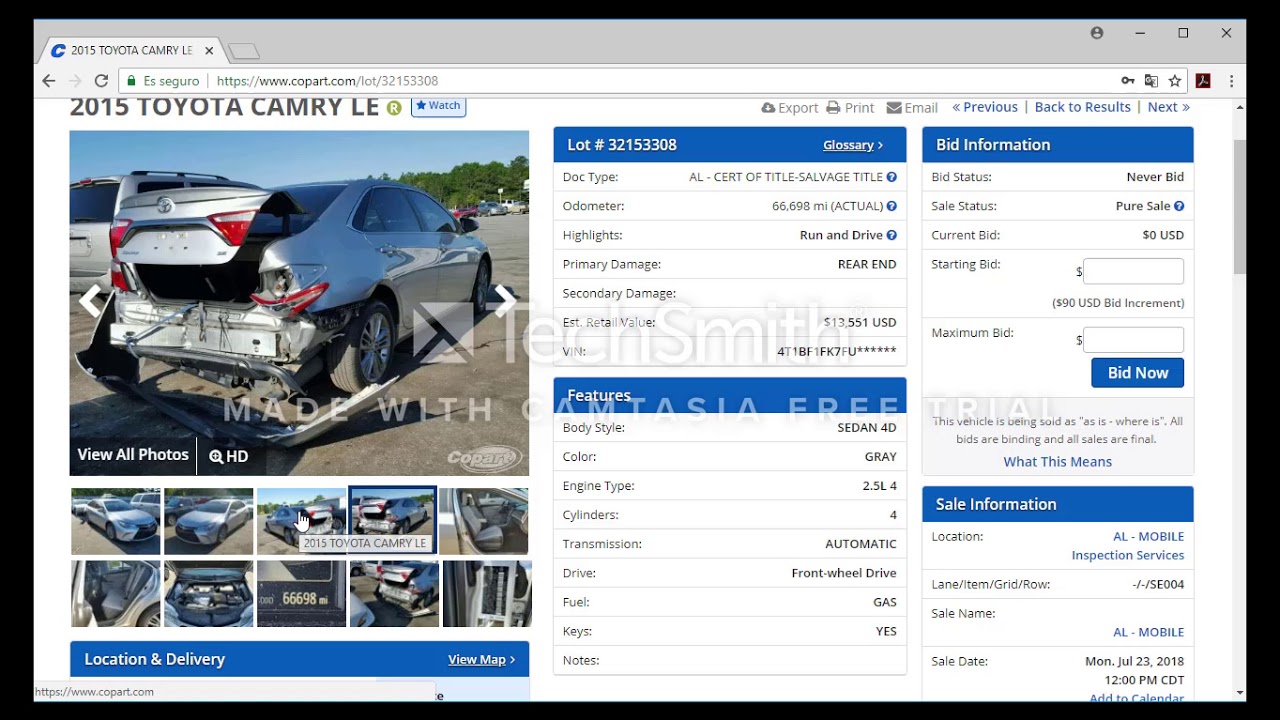View photo in HD
The image size is (1280, 720).
(x=229, y=456)
